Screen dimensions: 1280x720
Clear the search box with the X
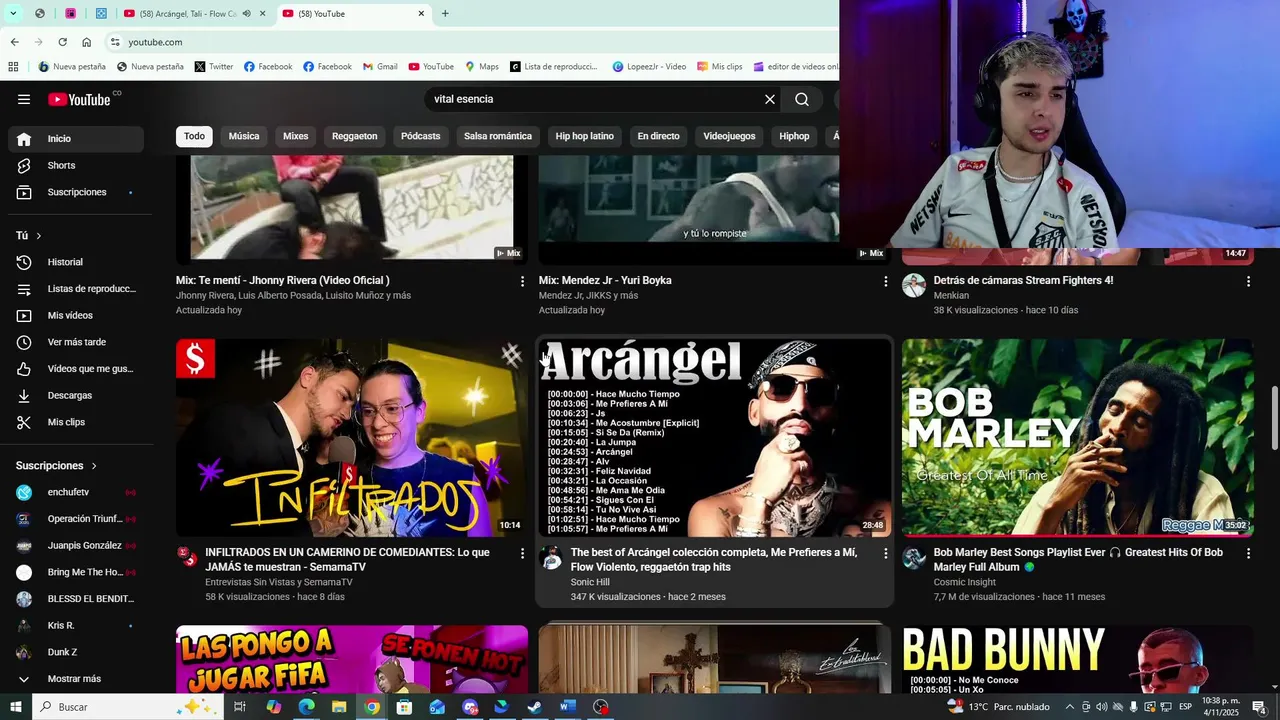coord(770,99)
